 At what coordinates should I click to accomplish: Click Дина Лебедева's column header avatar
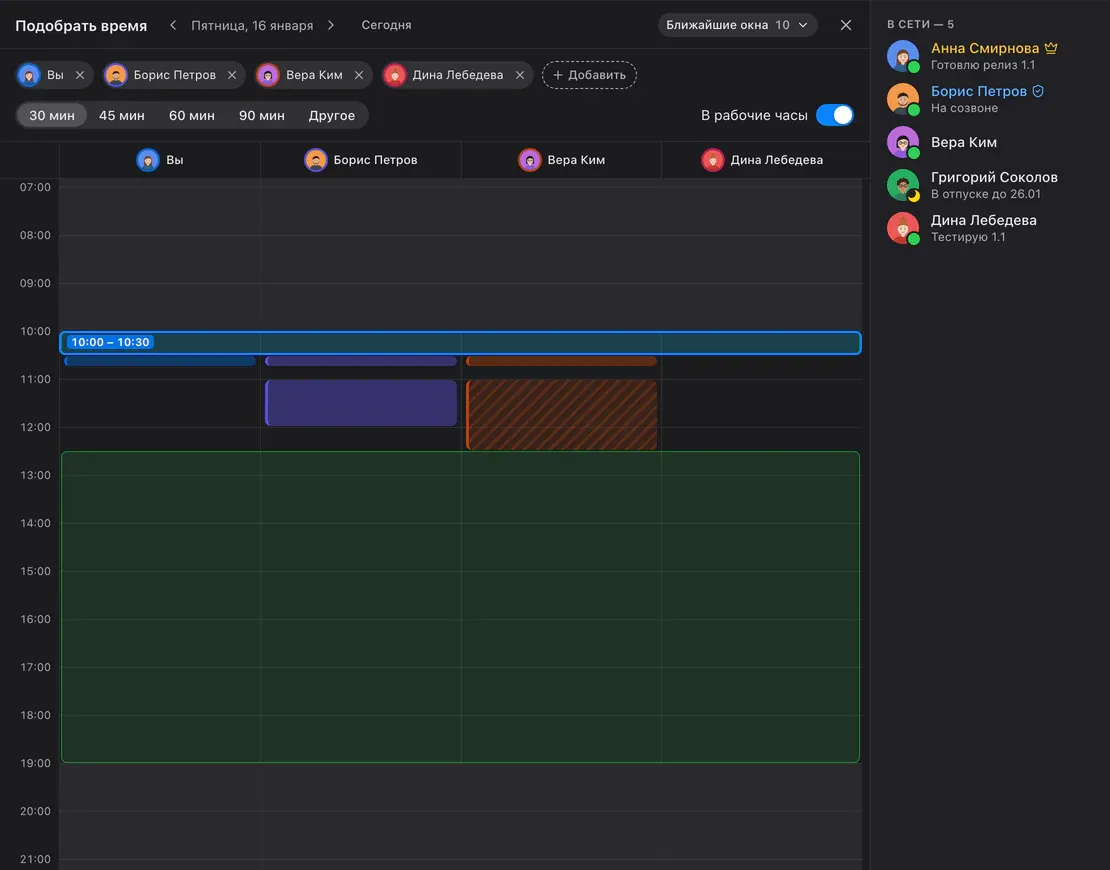tap(712, 160)
